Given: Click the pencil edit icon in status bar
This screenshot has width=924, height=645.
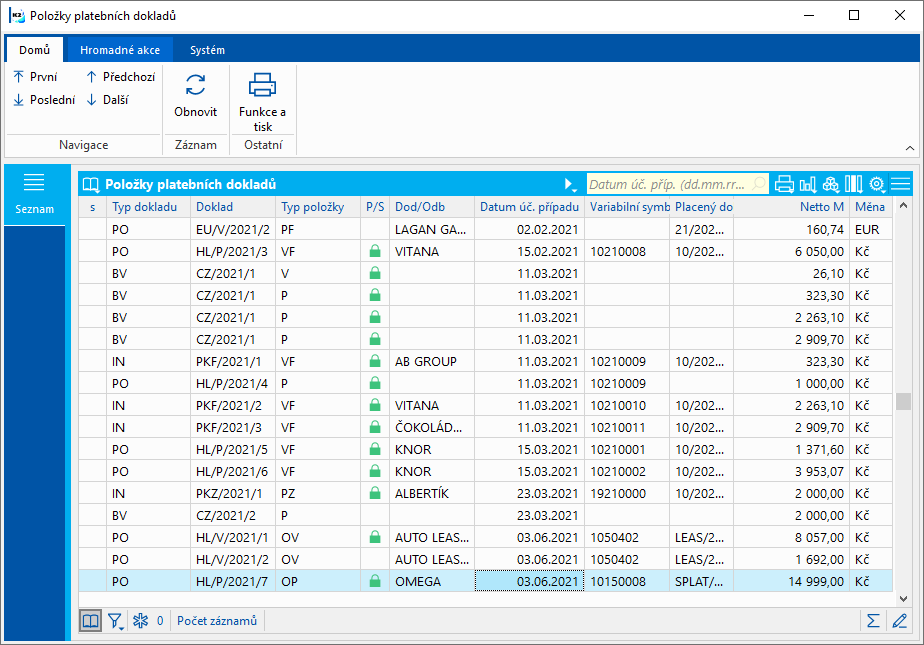Looking at the screenshot, I should pos(899,621).
